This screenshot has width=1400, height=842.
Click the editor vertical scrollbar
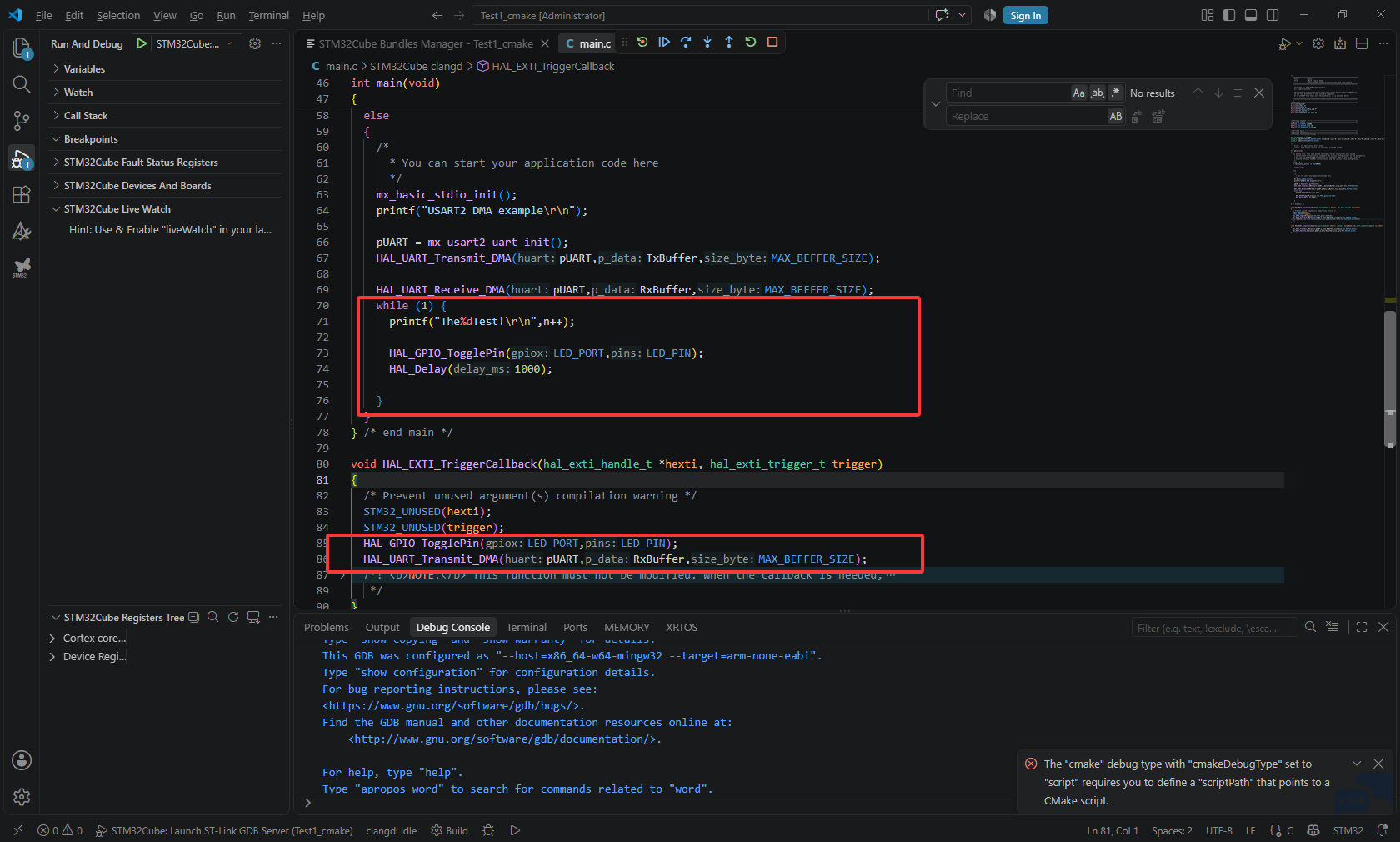1390,379
